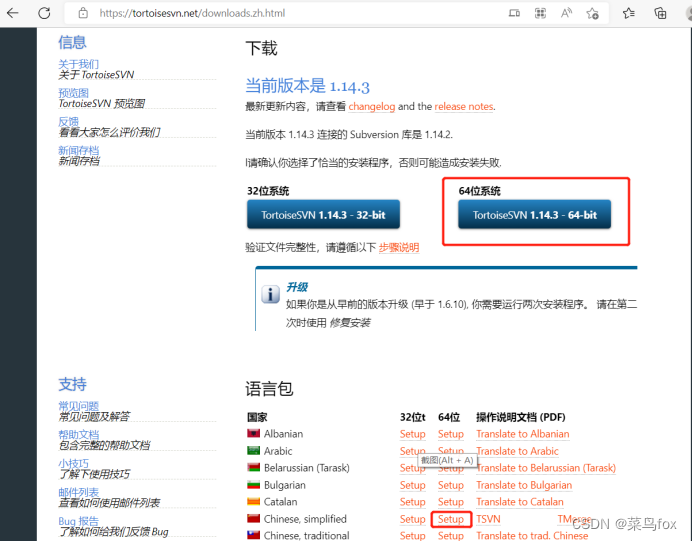The height and width of the screenshot is (541, 692).
Task: Open the release notes link
Action: click(464, 106)
